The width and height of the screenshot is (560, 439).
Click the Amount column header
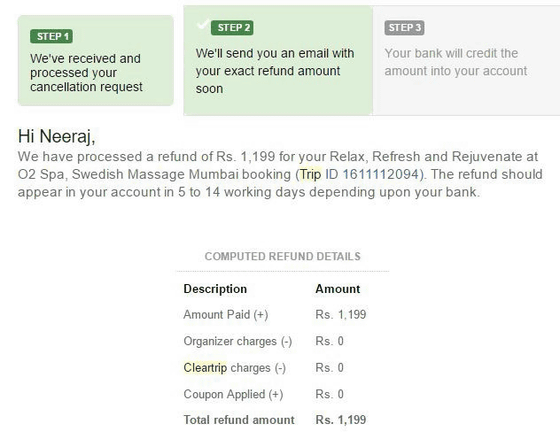click(x=338, y=289)
